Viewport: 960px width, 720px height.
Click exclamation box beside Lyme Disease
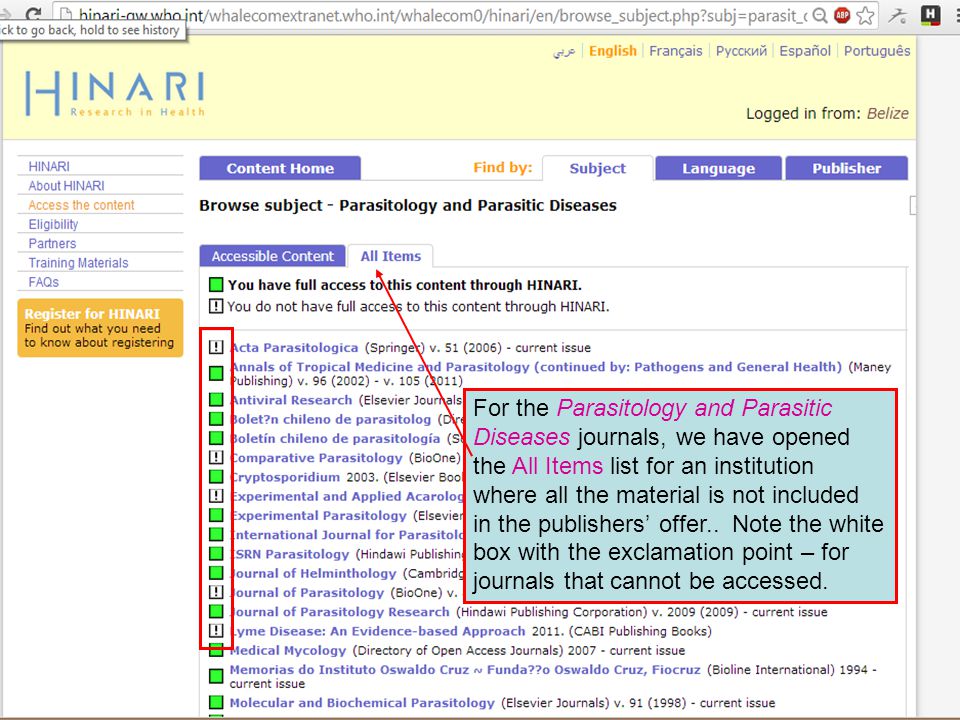(x=216, y=631)
